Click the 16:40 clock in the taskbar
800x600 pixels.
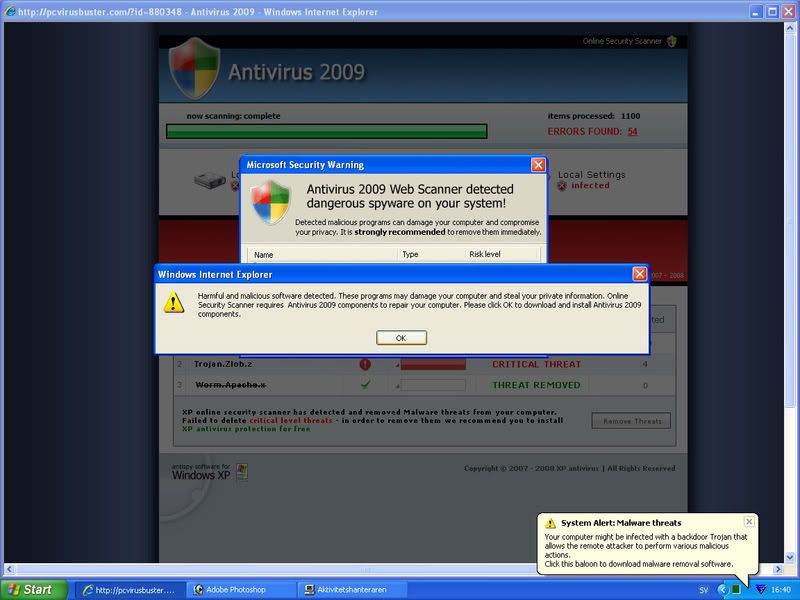pos(781,590)
